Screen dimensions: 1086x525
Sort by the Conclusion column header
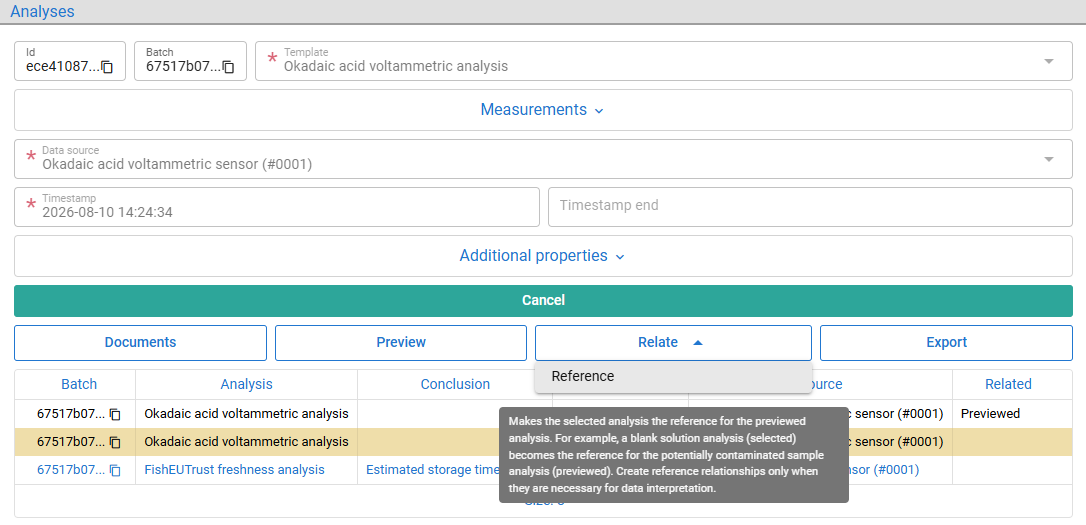pos(455,384)
